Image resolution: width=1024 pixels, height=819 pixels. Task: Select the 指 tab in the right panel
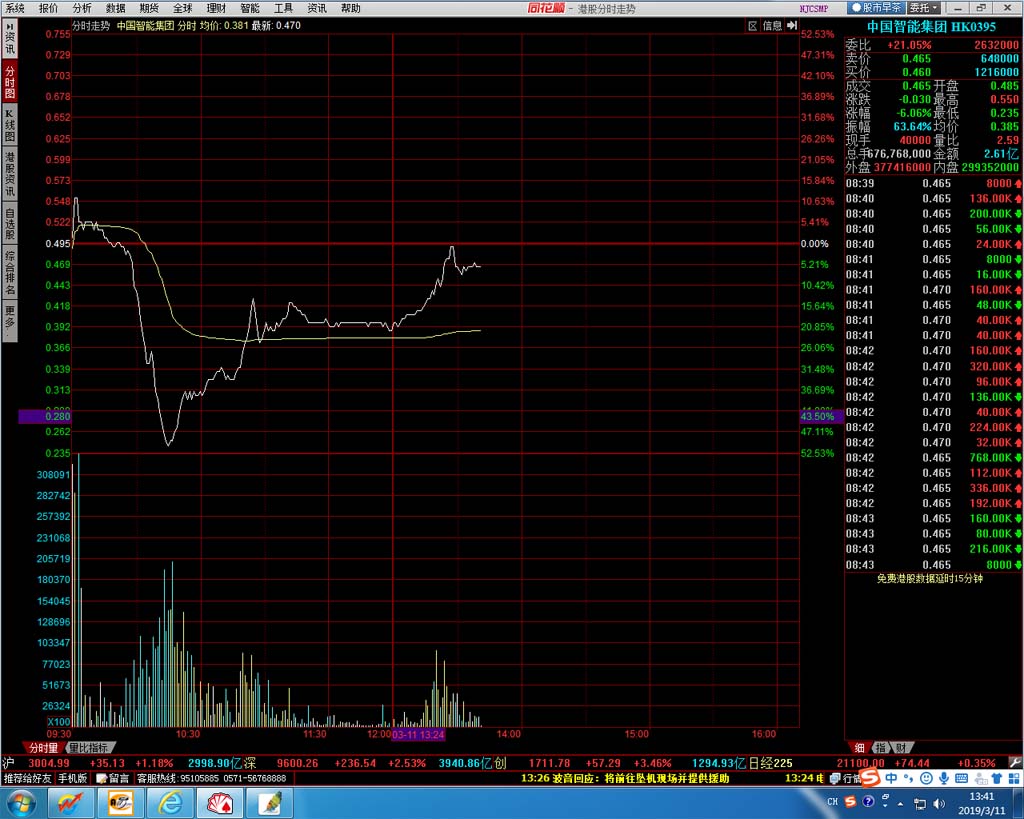880,748
